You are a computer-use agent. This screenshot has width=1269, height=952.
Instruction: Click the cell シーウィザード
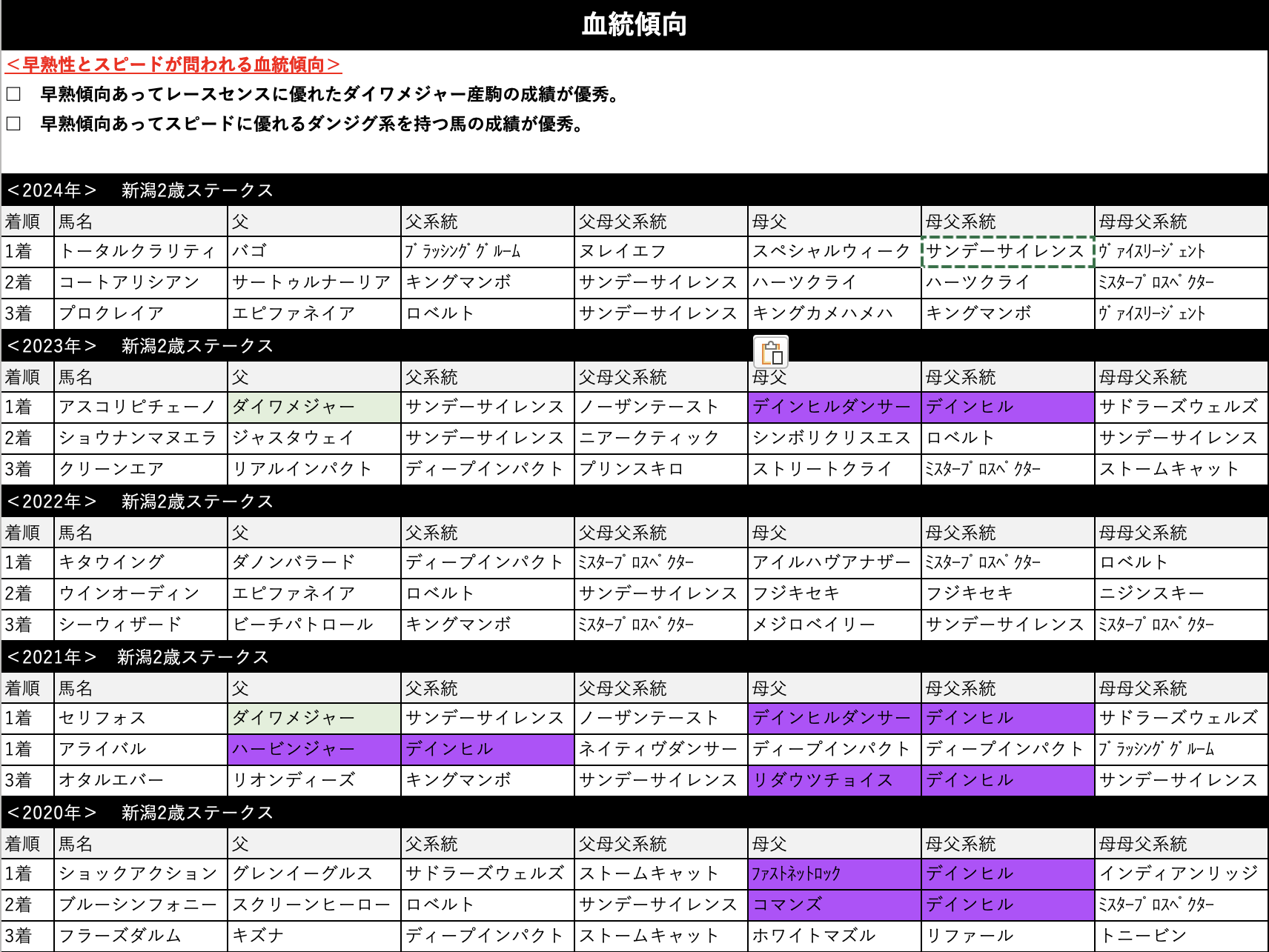141,625
